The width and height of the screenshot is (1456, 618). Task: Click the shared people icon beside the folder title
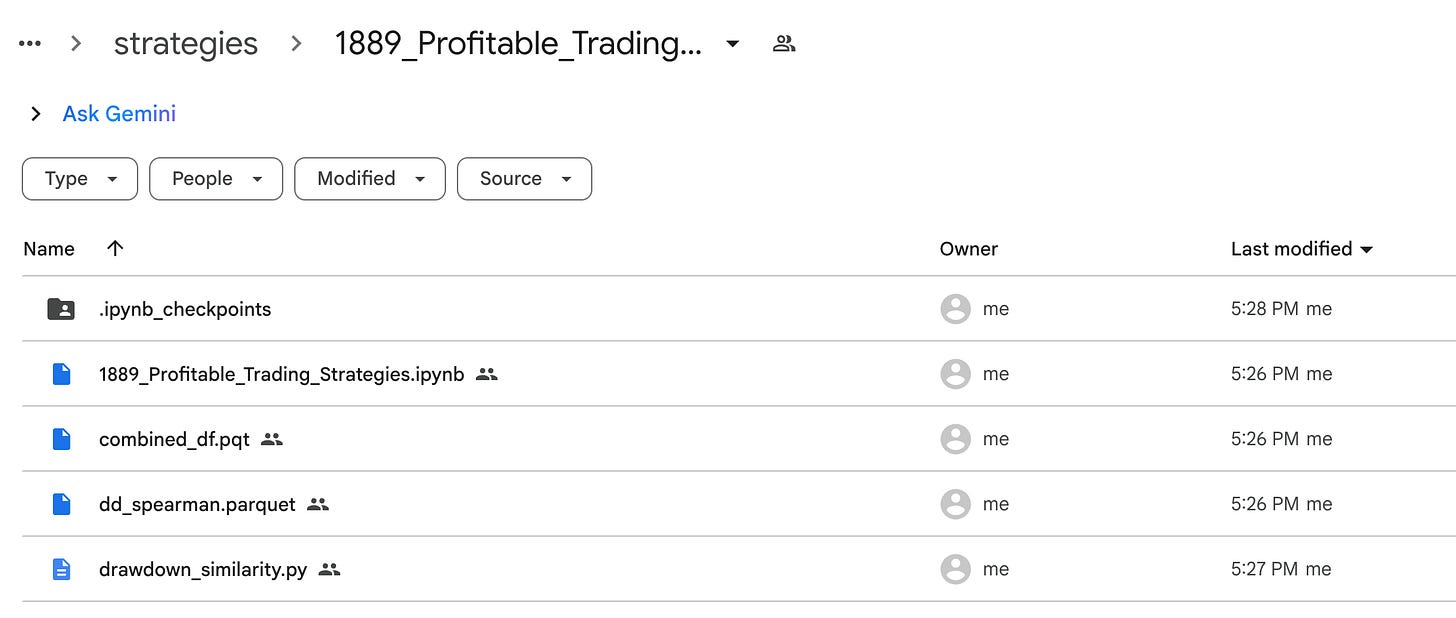point(784,44)
